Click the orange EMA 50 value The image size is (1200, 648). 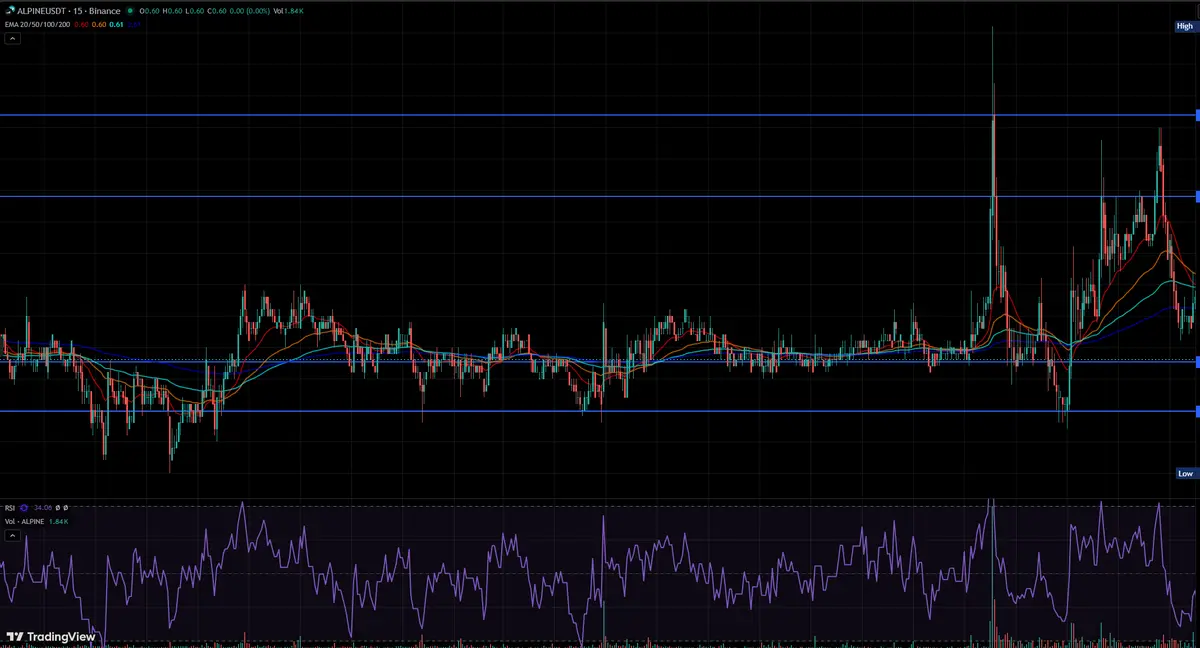(98, 24)
